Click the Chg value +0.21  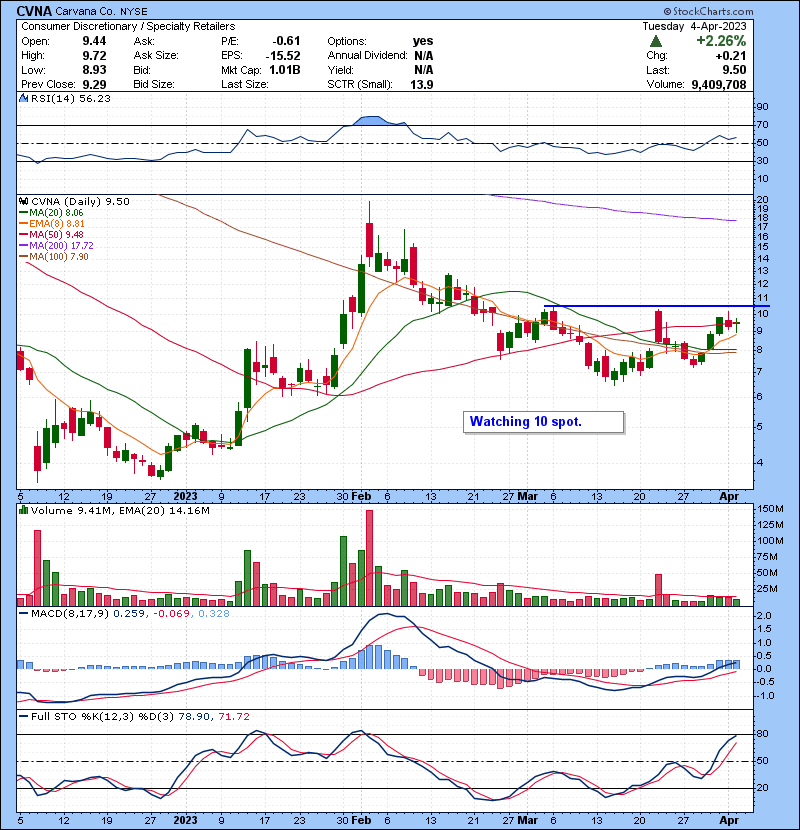(731, 56)
